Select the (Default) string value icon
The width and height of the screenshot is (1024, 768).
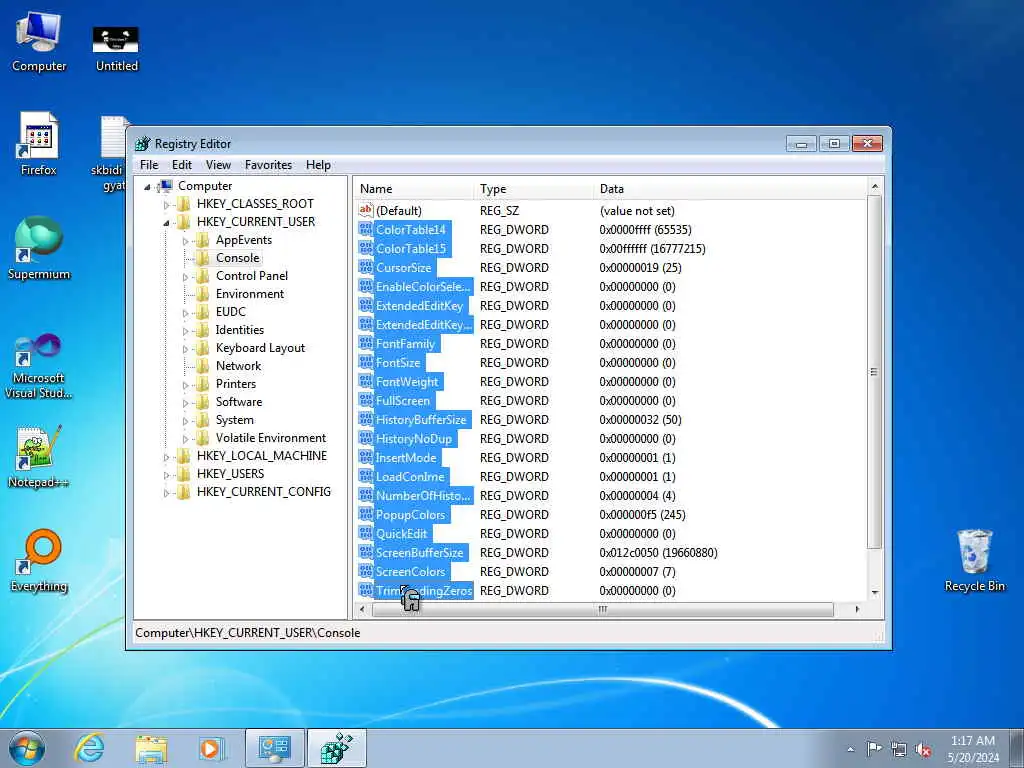366,210
